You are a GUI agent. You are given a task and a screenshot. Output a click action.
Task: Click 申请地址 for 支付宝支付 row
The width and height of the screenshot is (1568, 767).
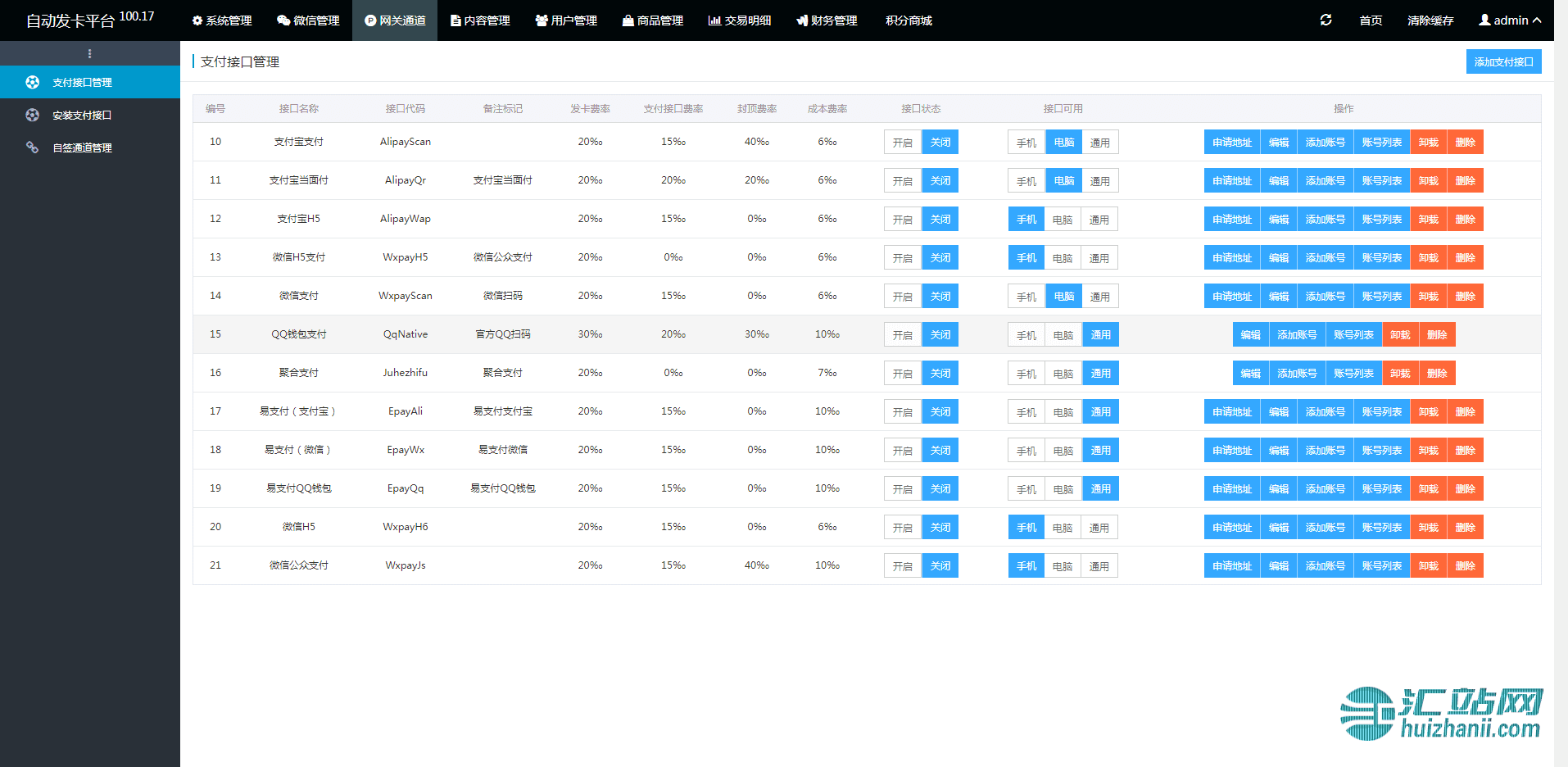[x=1232, y=143]
